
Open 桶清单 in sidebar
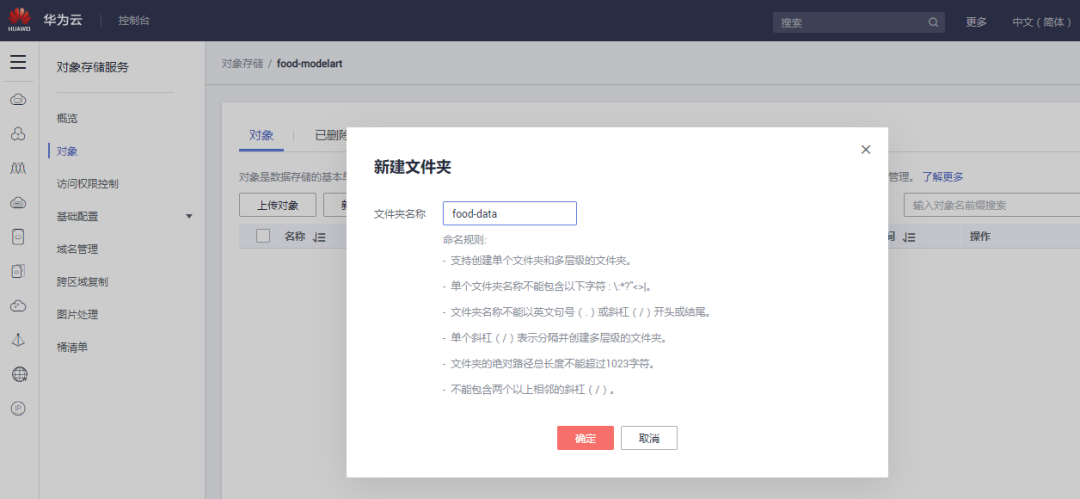point(72,347)
